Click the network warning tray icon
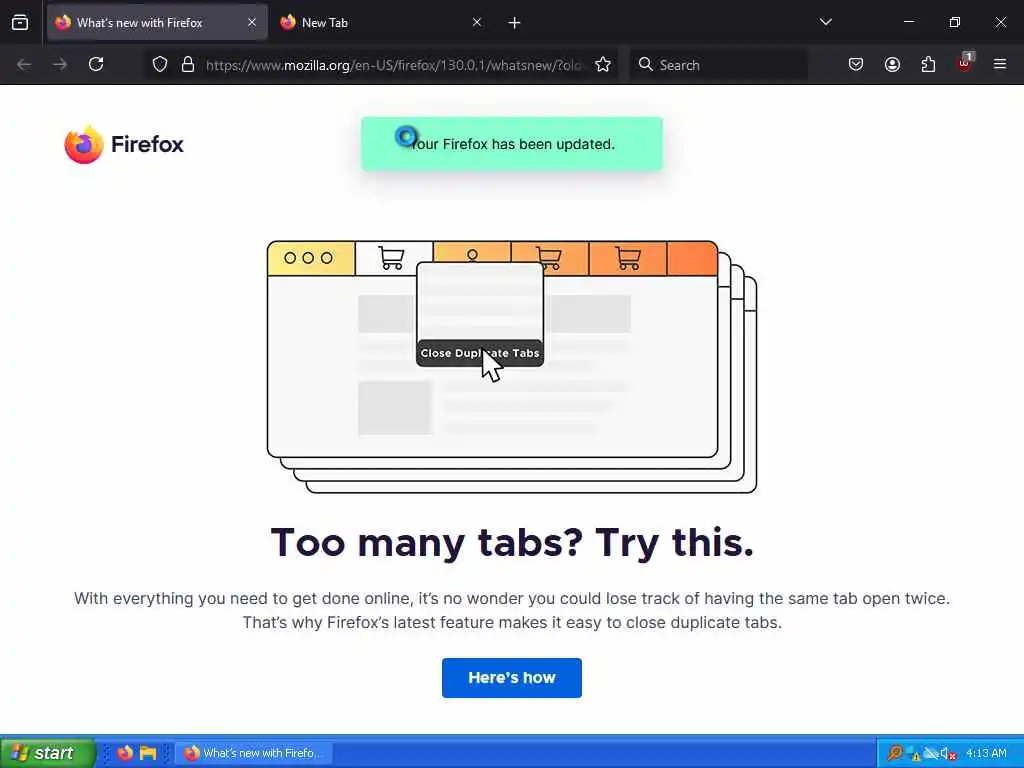Image resolution: width=1024 pixels, height=768 pixels. (912, 754)
